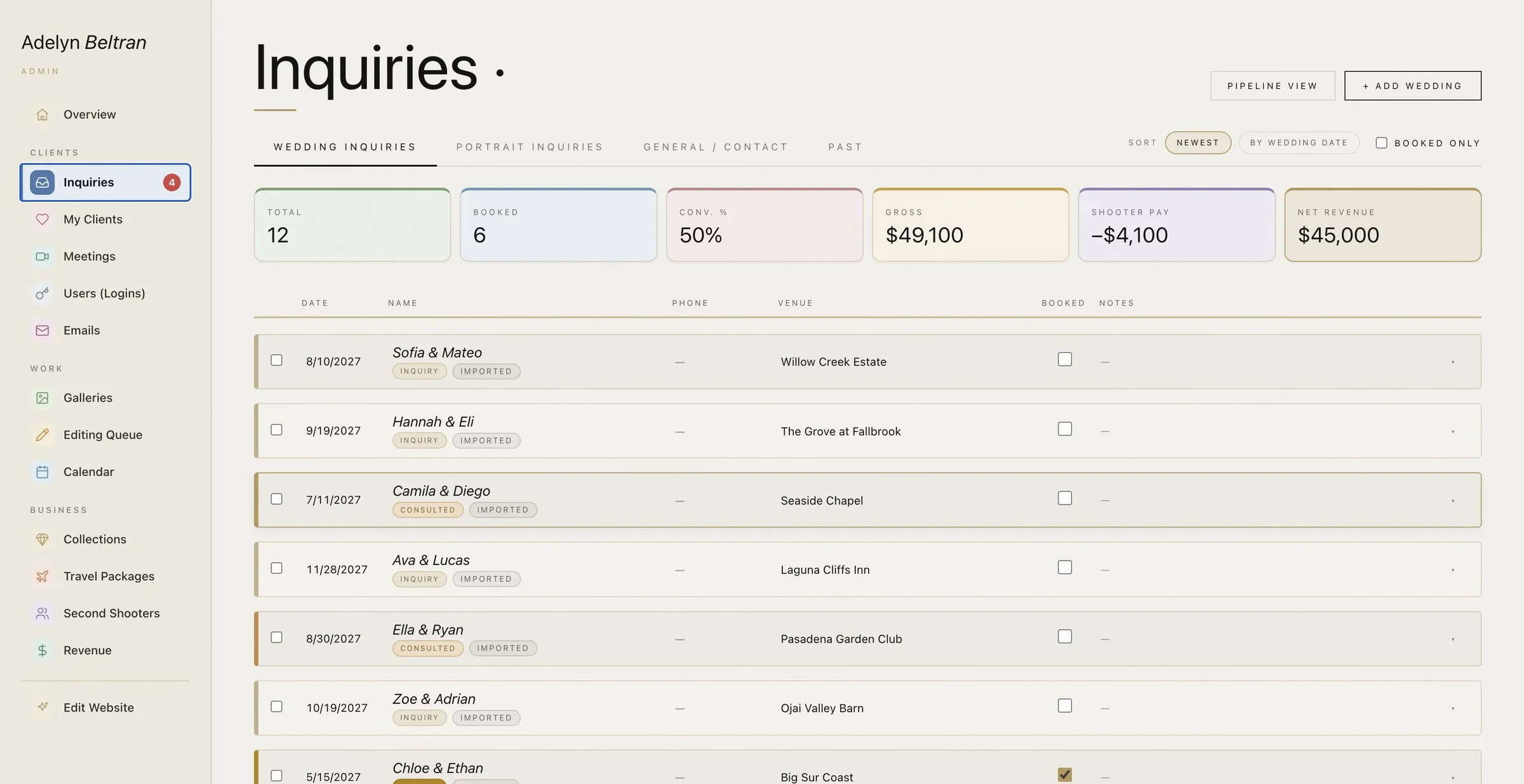Viewport: 1524px width, 784px height.
Task: Click the date 11/28/2027
Action: click(337, 569)
